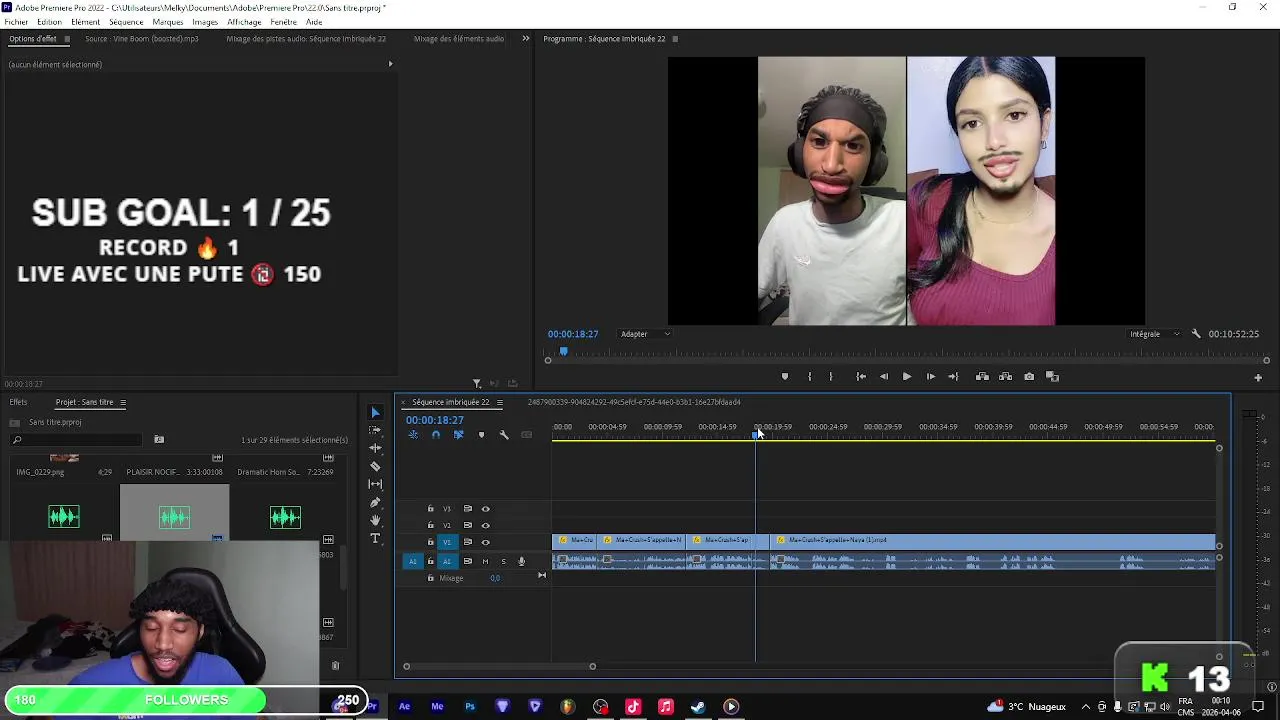Select the Type text tool

pos(375,538)
